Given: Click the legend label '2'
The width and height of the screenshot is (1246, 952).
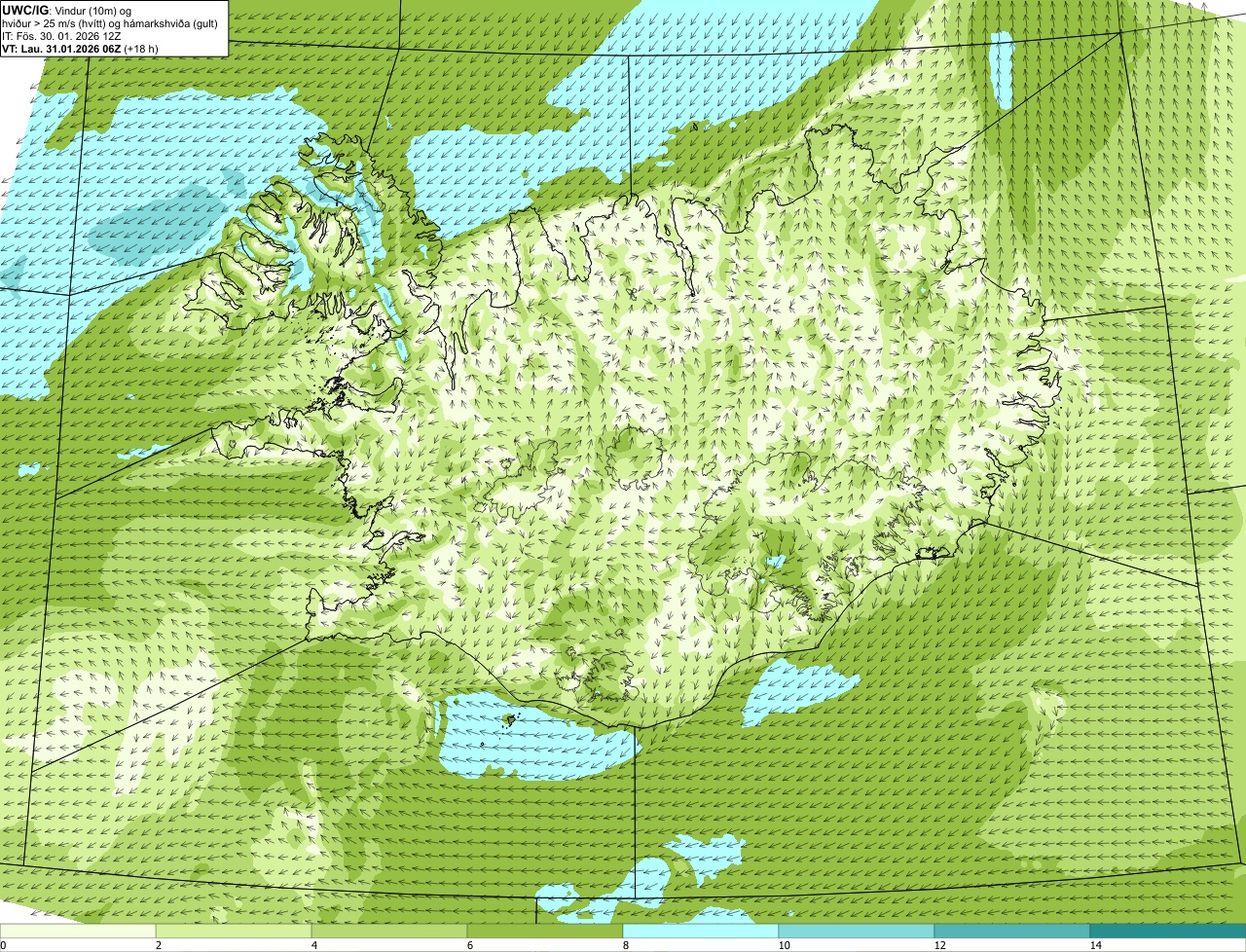Looking at the screenshot, I should click(x=158, y=945).
